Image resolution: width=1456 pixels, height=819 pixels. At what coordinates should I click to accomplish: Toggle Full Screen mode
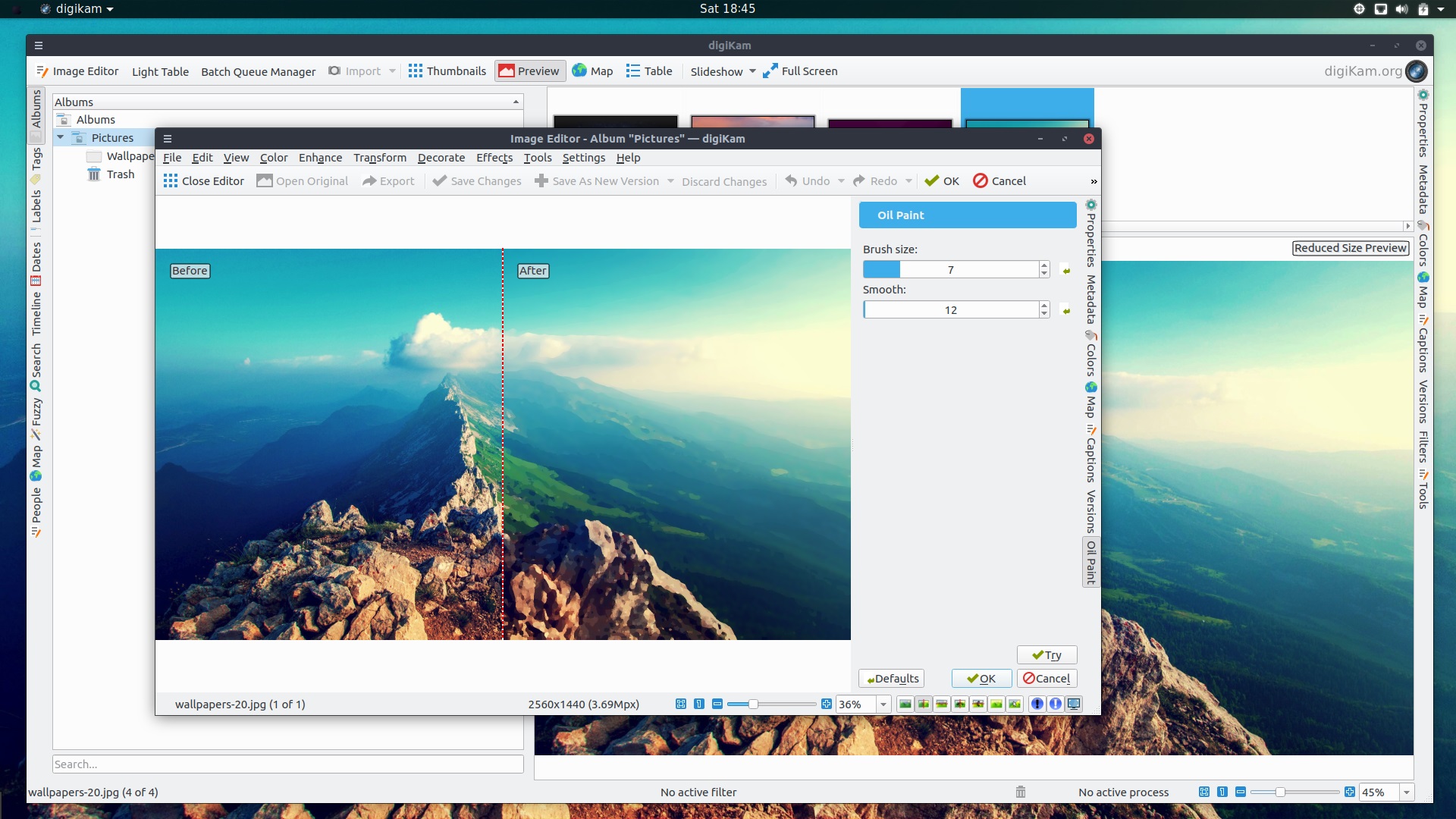click(800, 71)
